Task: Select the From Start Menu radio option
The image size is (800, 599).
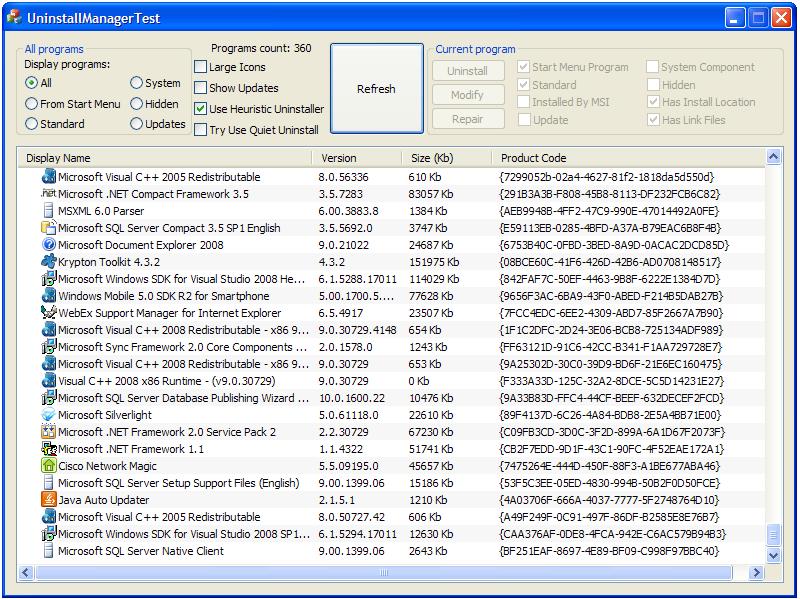Action: point(31,104)
